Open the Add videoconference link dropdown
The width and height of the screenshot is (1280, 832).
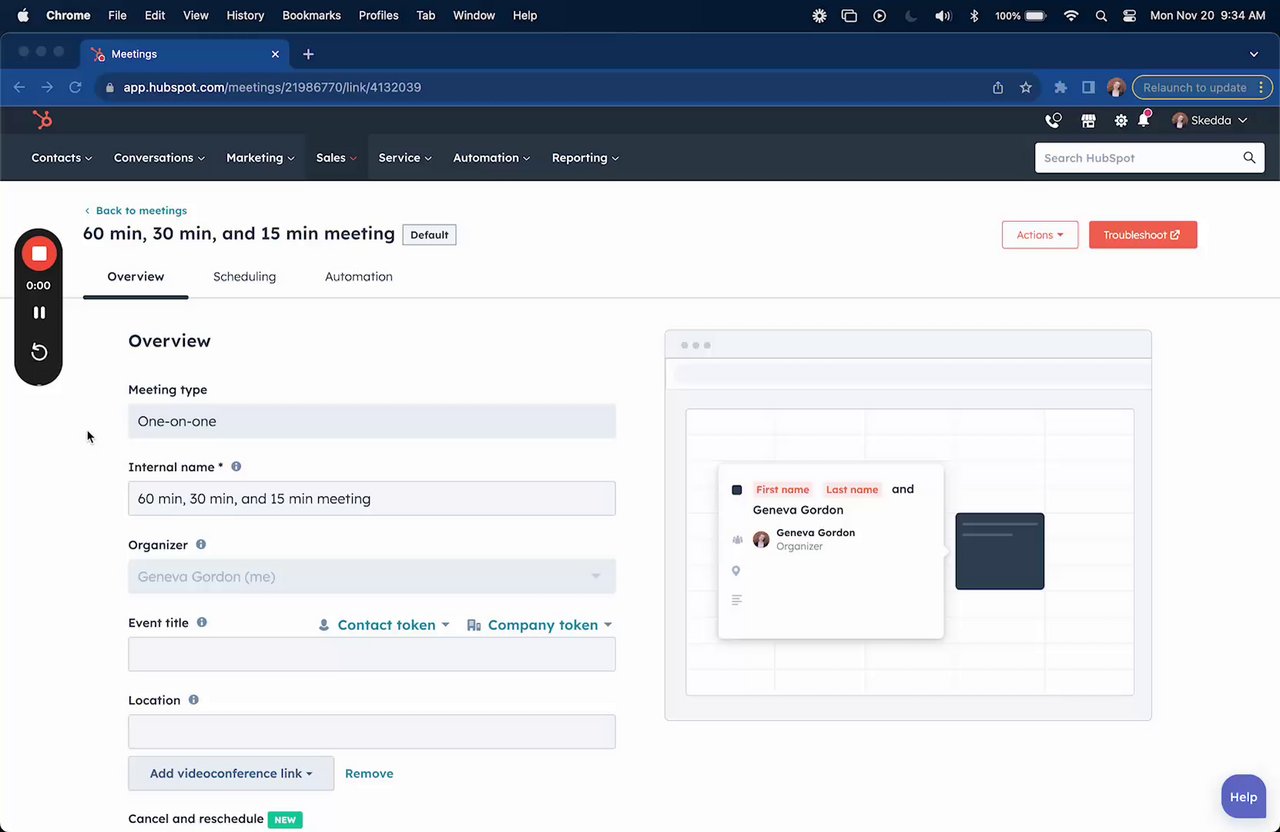tap(231, 773)
